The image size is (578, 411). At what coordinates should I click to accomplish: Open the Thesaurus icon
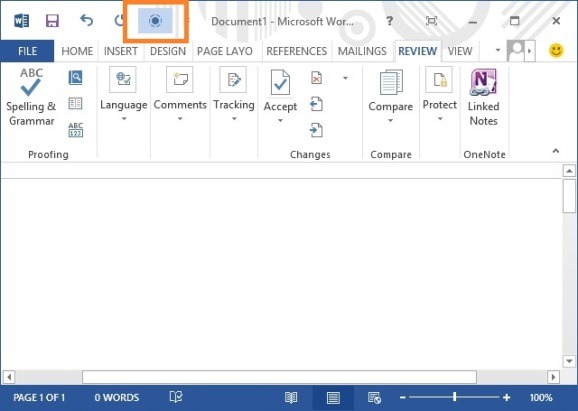[76, 104]
